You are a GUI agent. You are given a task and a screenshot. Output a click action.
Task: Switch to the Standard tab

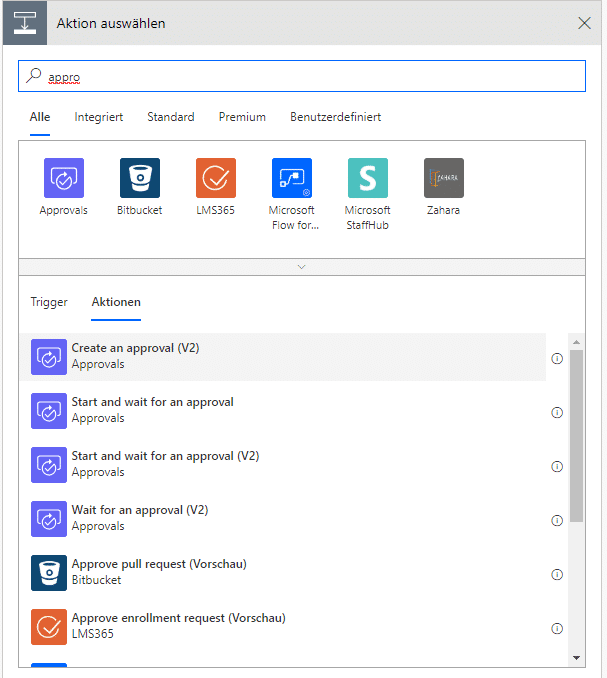[x=171, y=117]
